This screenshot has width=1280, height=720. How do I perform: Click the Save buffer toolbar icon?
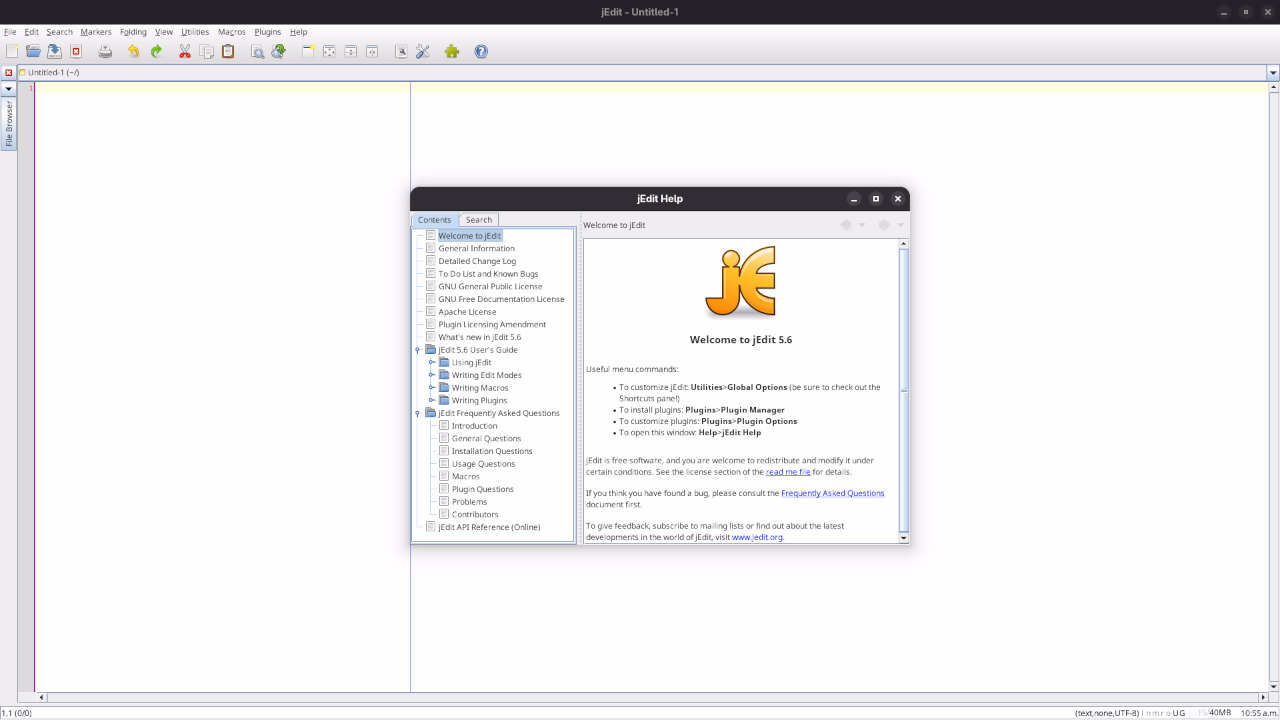tap(54, 51)
